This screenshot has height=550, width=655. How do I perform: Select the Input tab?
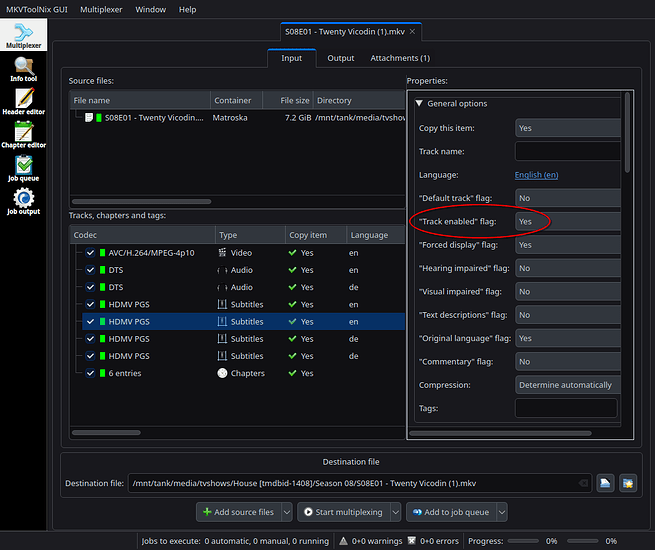pyautogui.click(x=292, y=58)
